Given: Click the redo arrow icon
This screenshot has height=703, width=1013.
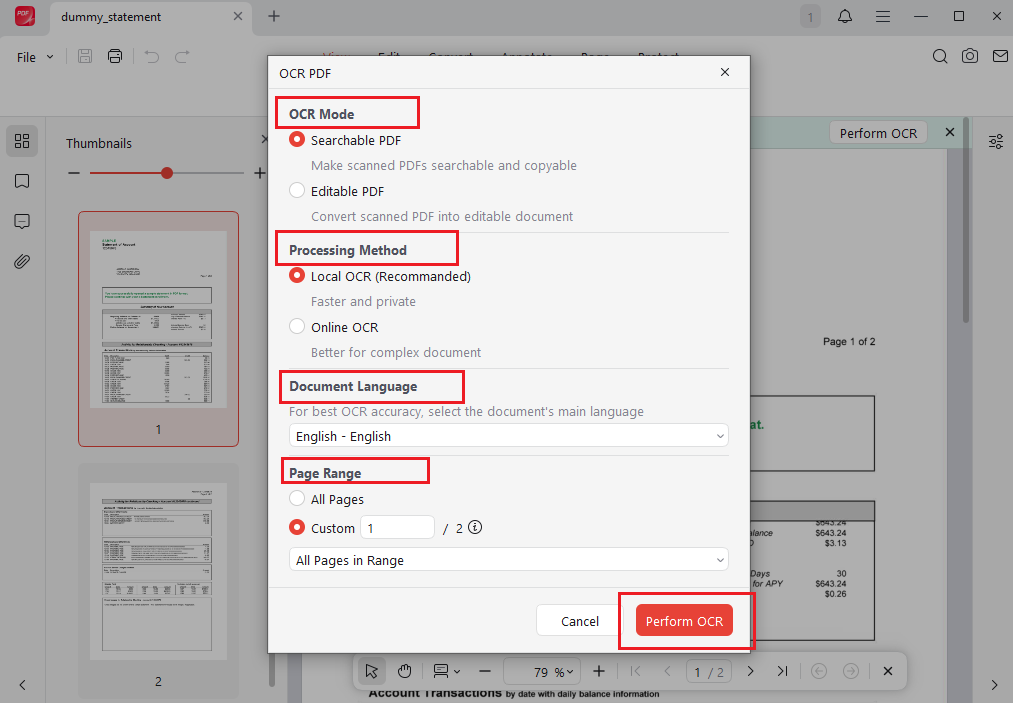Looking at the screenshot, I should (x=182, y=57).
